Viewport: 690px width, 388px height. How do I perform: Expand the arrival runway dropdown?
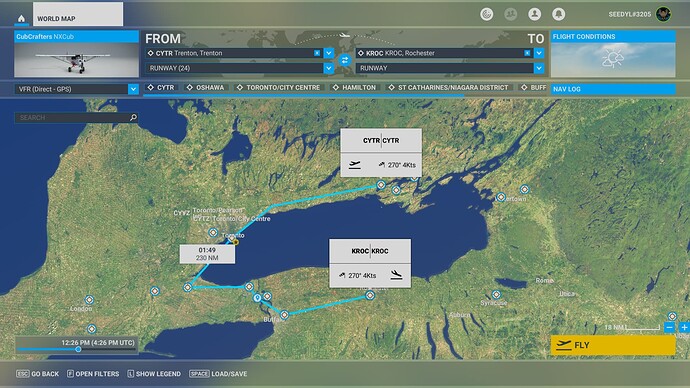tap(539, 68)
